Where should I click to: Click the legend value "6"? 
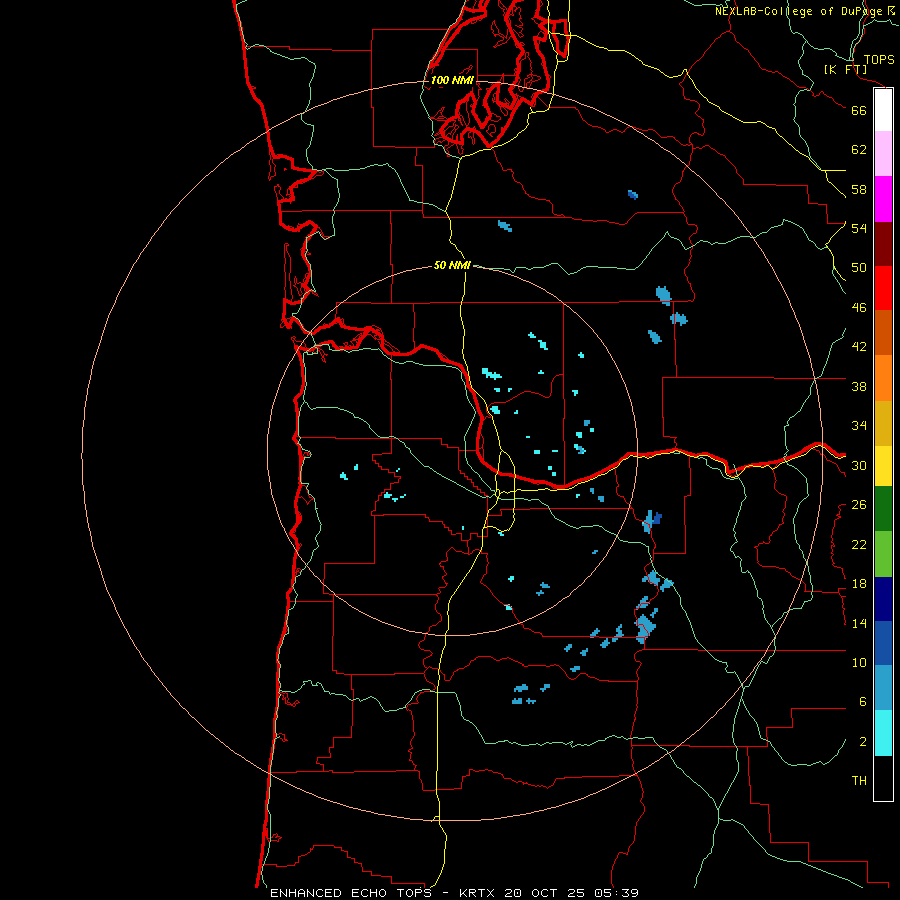coord(863,702)
